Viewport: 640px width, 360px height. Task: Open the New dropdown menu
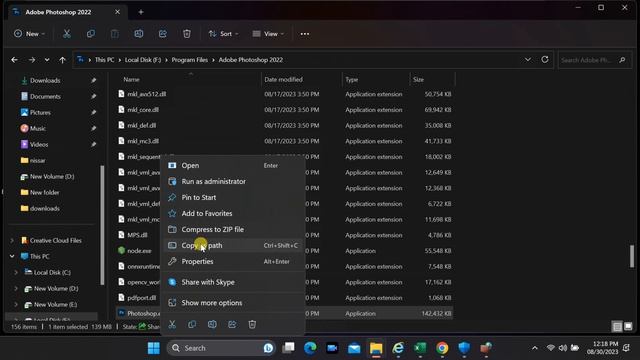[x=29, y=34]
